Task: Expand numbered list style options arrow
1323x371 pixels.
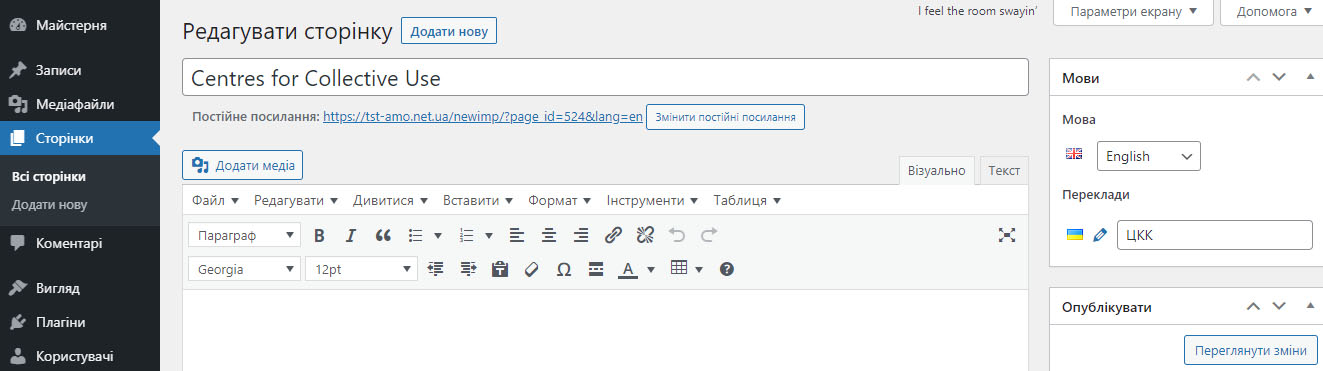Action: 489,236
